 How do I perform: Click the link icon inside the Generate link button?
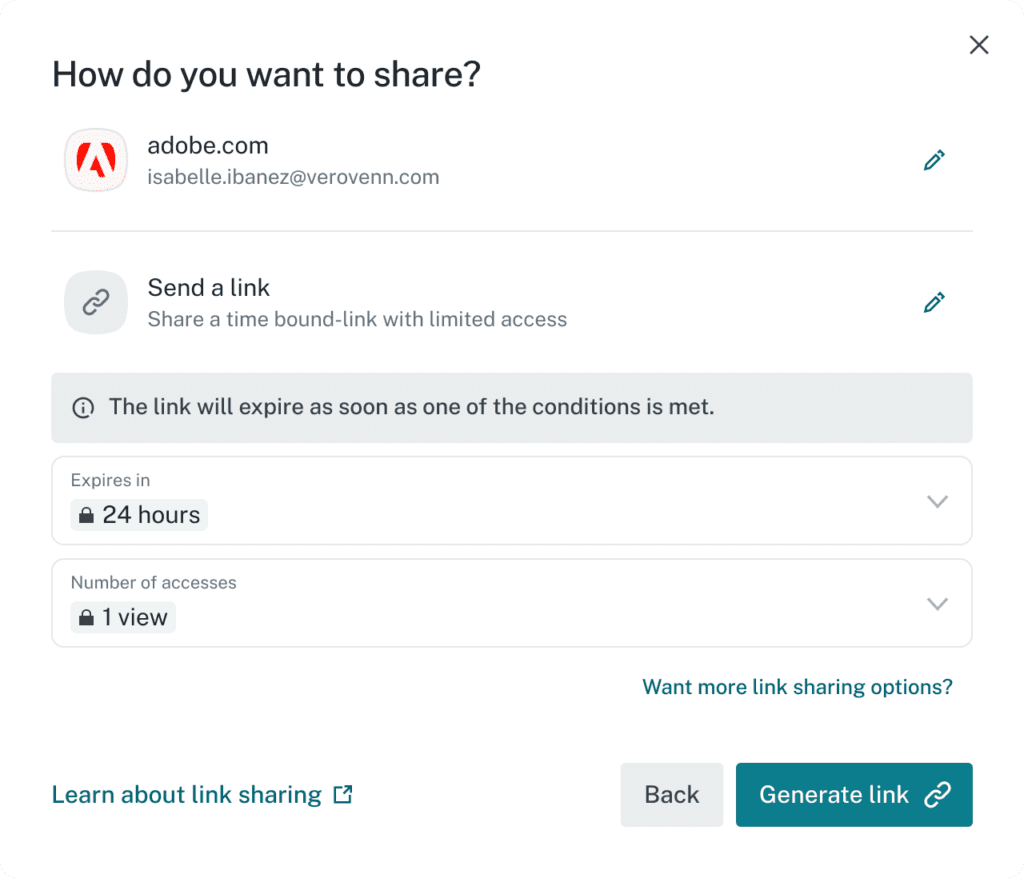[x=936, y=794]
